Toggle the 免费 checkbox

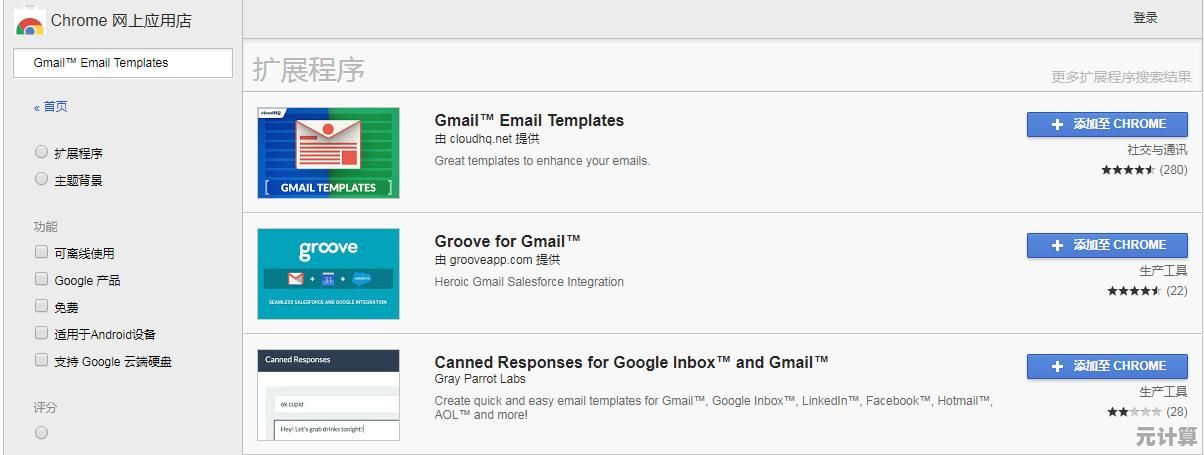pyautogui.click(x=41, y=306)
